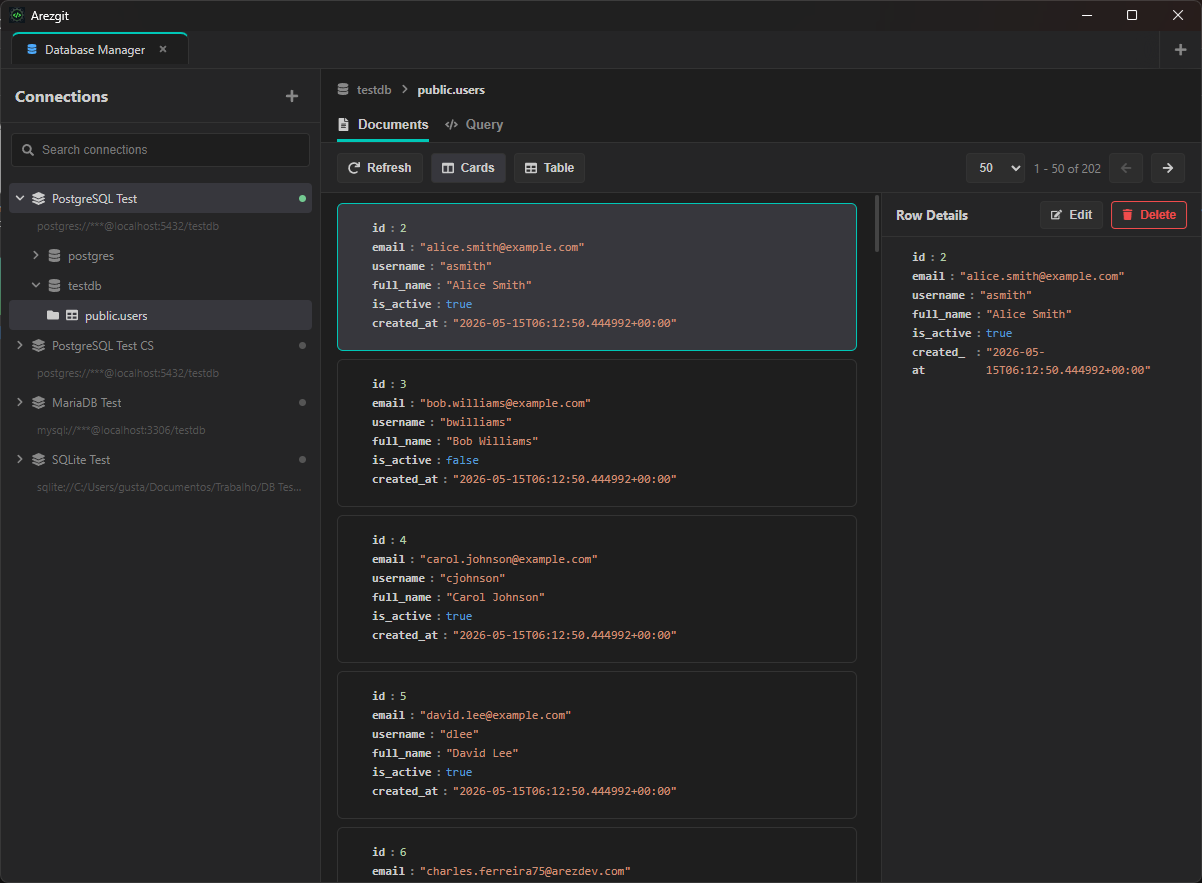Focus the Search connections field

(x=160, y=150)
